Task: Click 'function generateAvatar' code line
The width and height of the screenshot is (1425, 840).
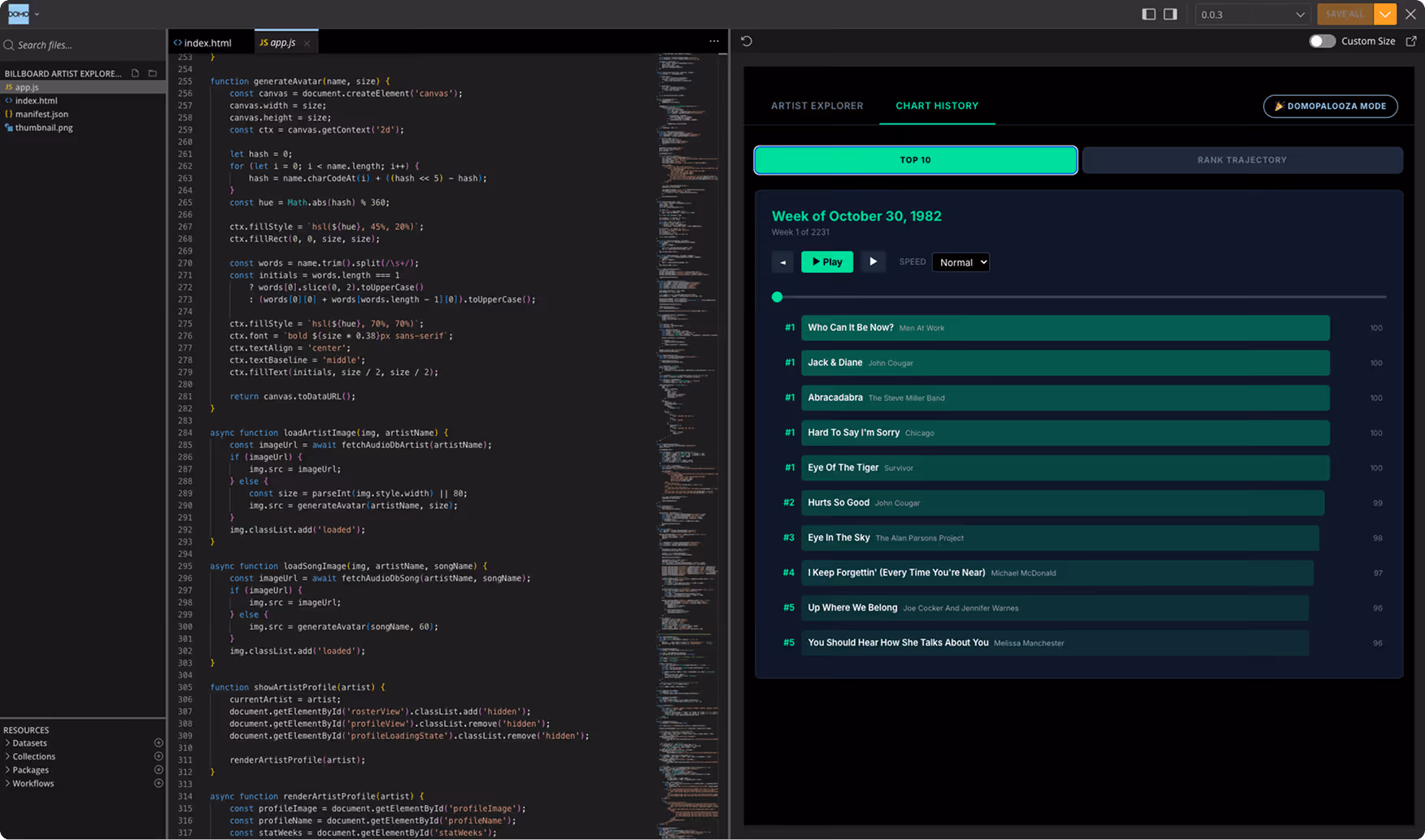Action: click(x=300, y=81)
